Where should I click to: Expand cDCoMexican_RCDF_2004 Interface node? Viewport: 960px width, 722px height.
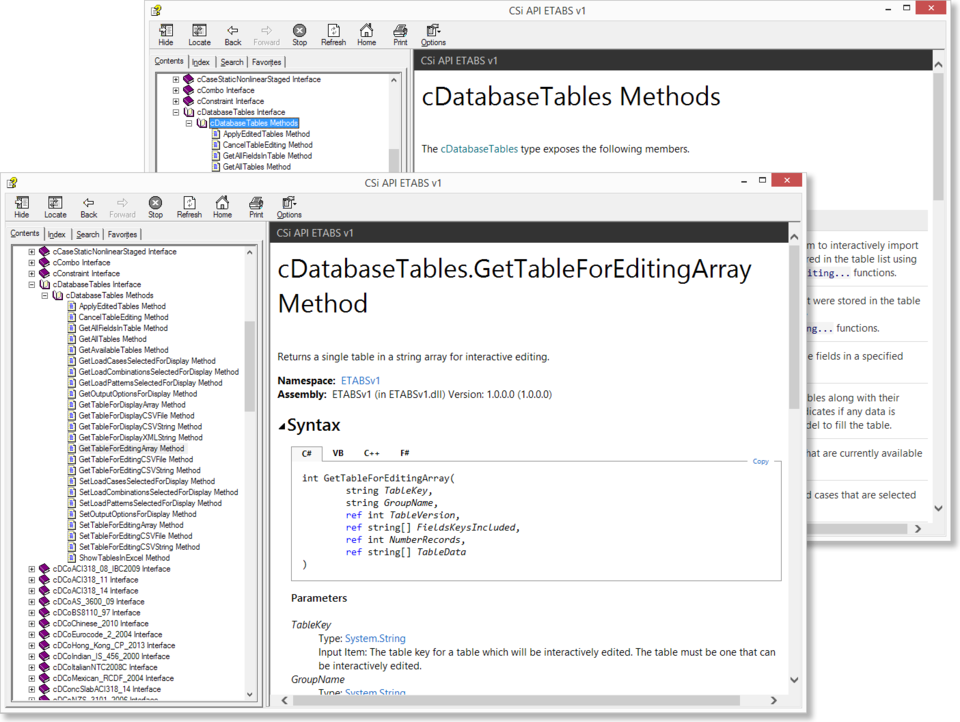[x=32, y=678]
